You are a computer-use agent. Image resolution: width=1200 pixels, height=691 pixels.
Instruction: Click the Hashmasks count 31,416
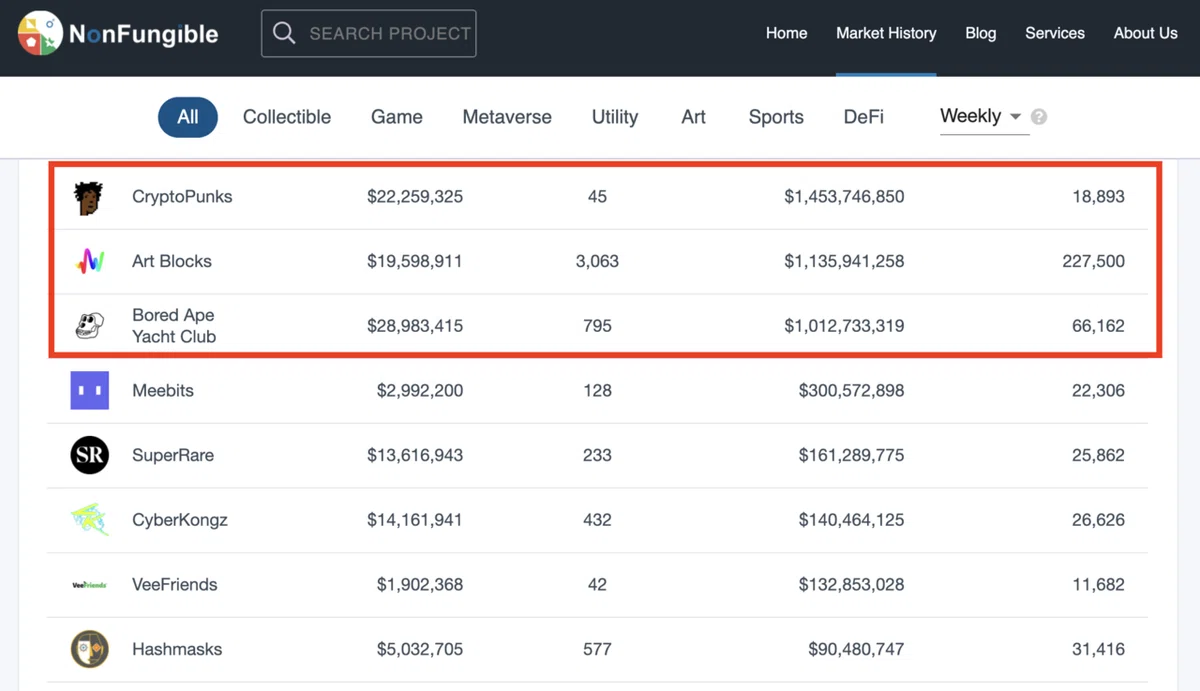pos(1098,649)
